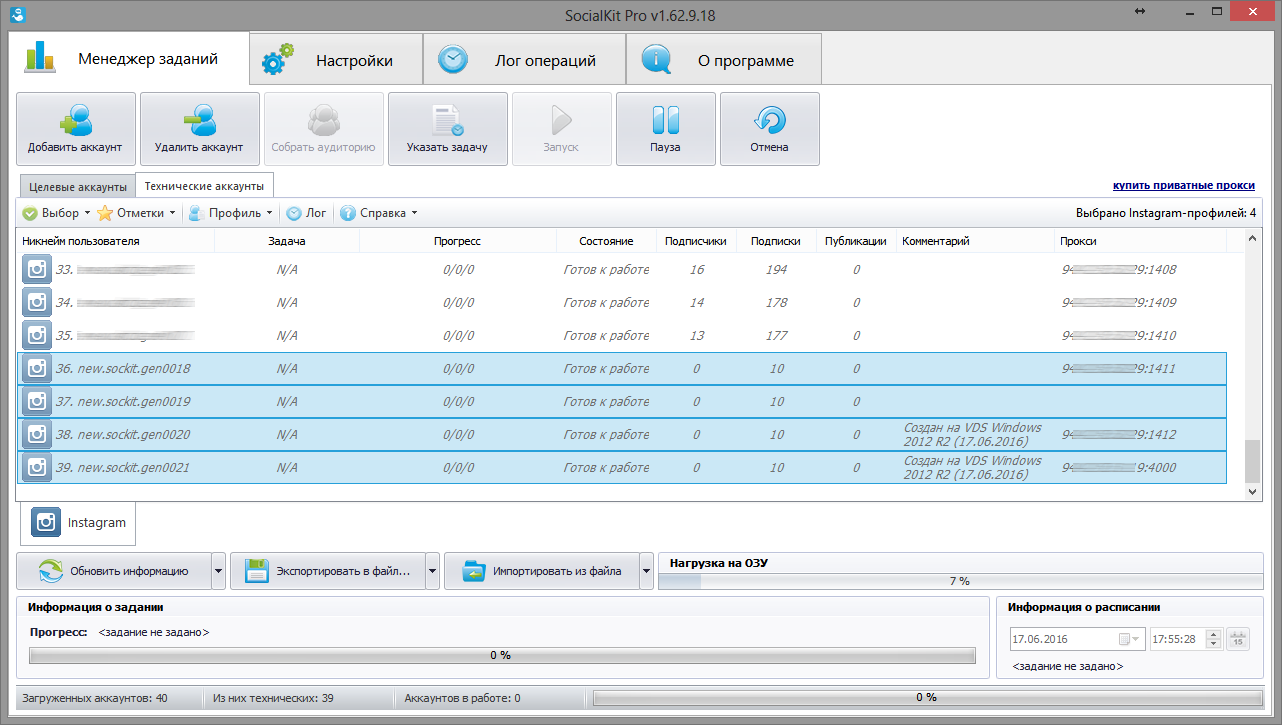Open the О программе tab
The height and width of the screenshot is (725, 1282).
(725, 60)
